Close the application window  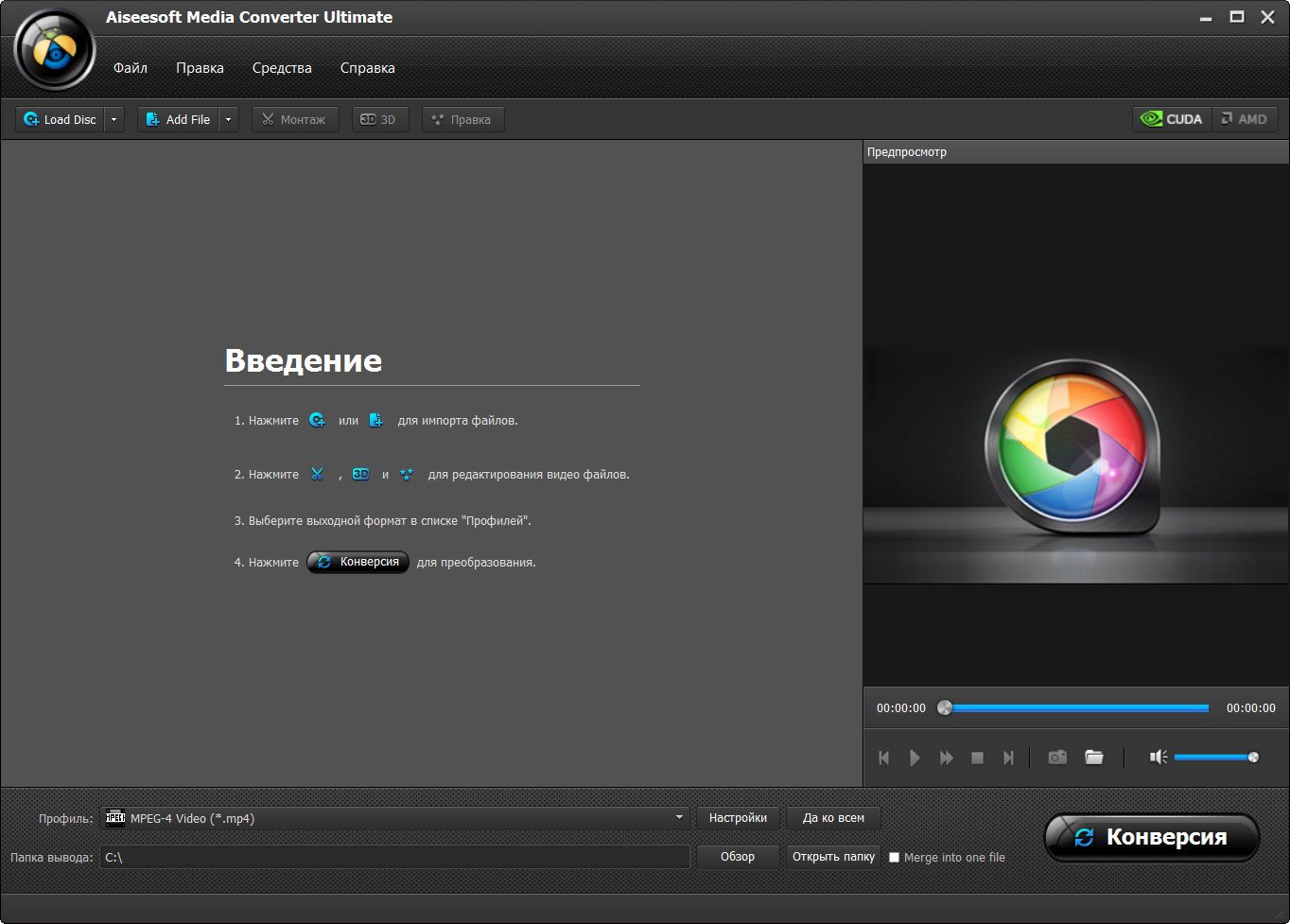coord(1267,17)
